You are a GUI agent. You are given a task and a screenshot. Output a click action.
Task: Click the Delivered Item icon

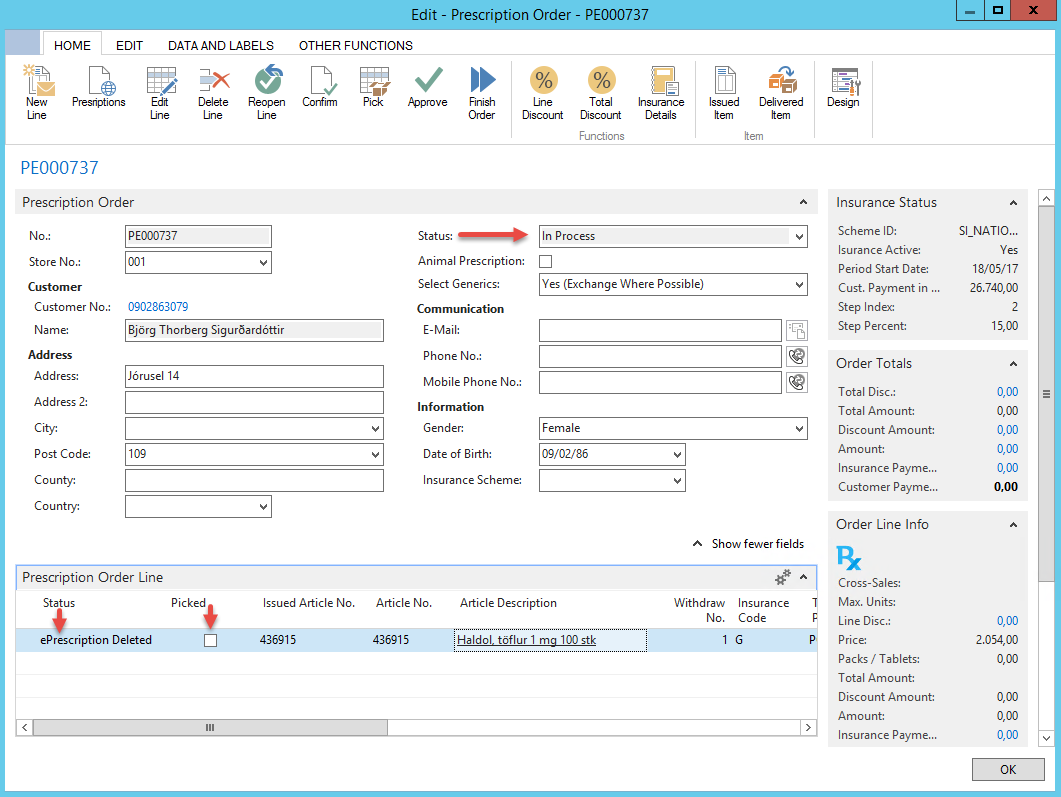click(781, 84)
